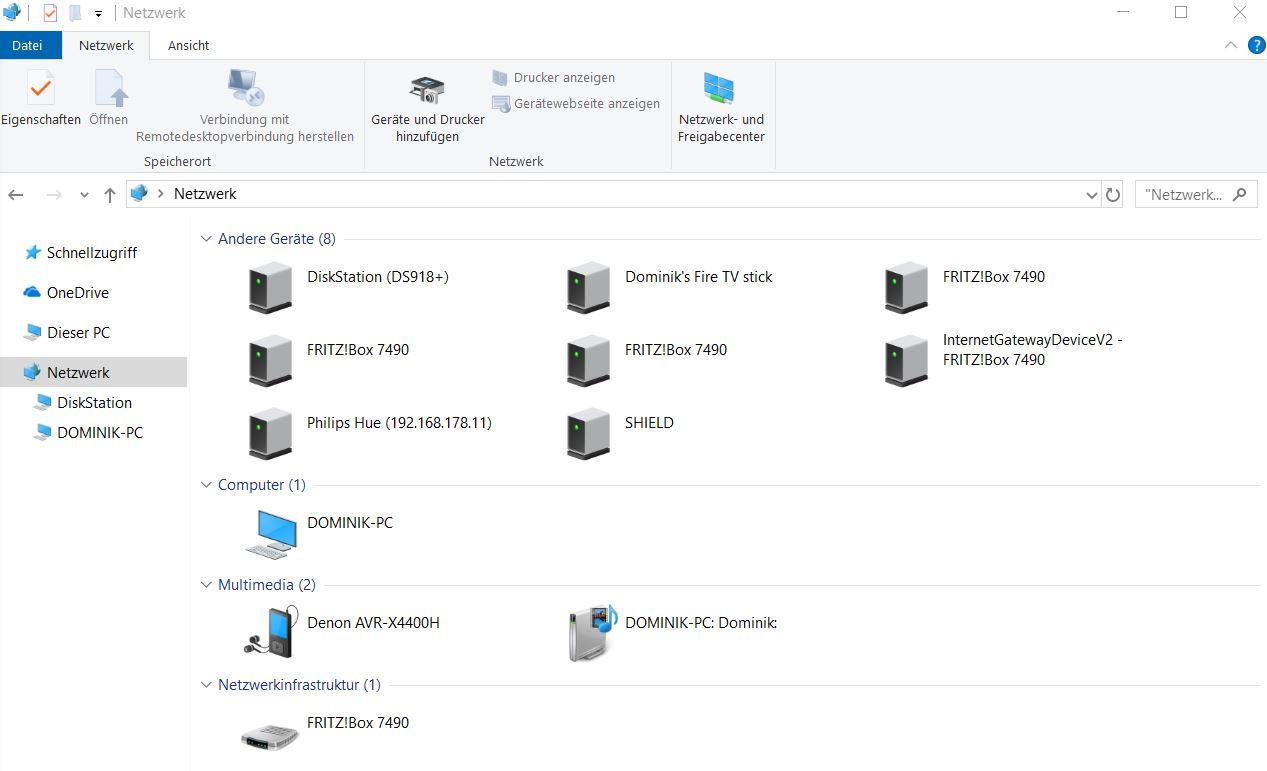This screenshot has width=1267, height=771.
Task: Collapse the Netzwerkinfrastruktur group
Action: 207,685
